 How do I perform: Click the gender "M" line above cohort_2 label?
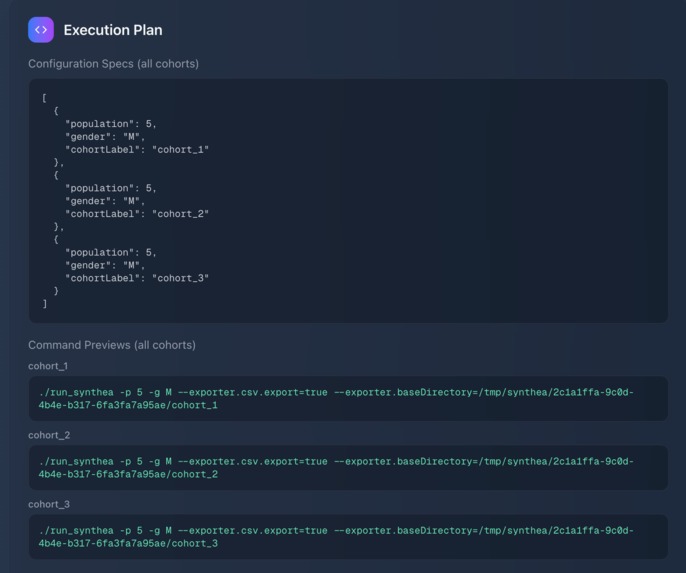105,201
